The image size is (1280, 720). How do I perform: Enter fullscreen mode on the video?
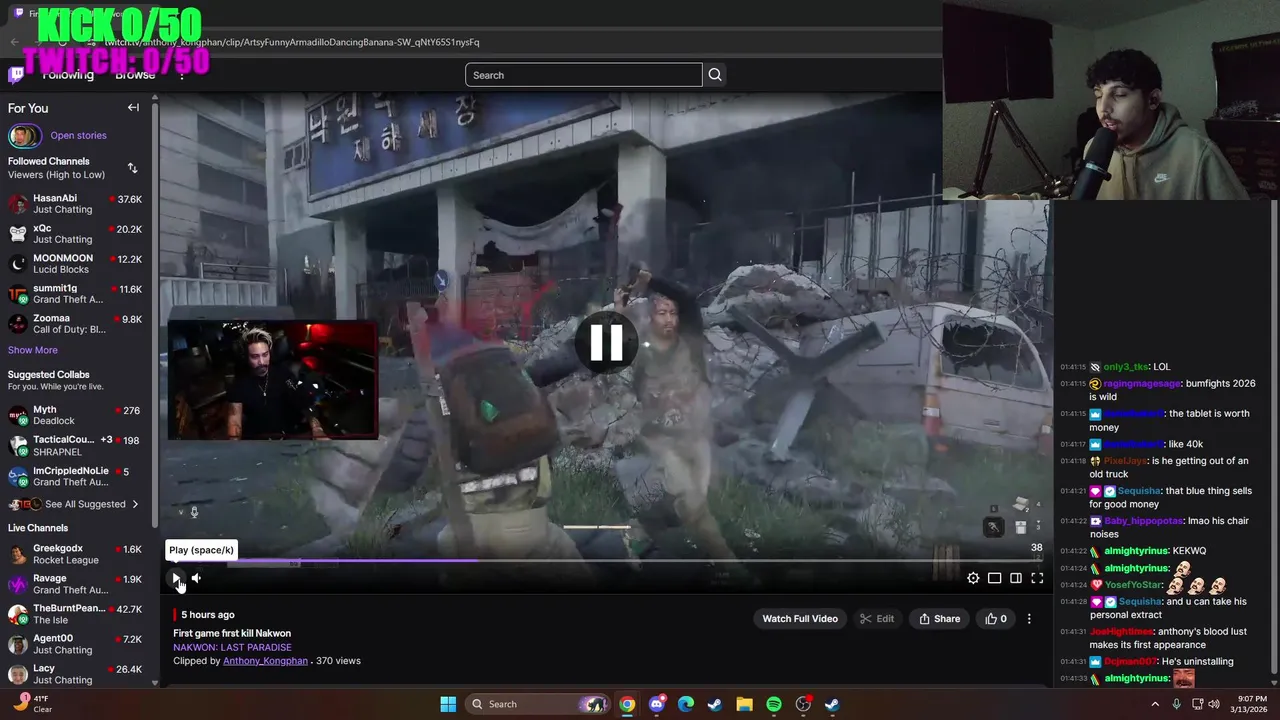[1037, 578]
